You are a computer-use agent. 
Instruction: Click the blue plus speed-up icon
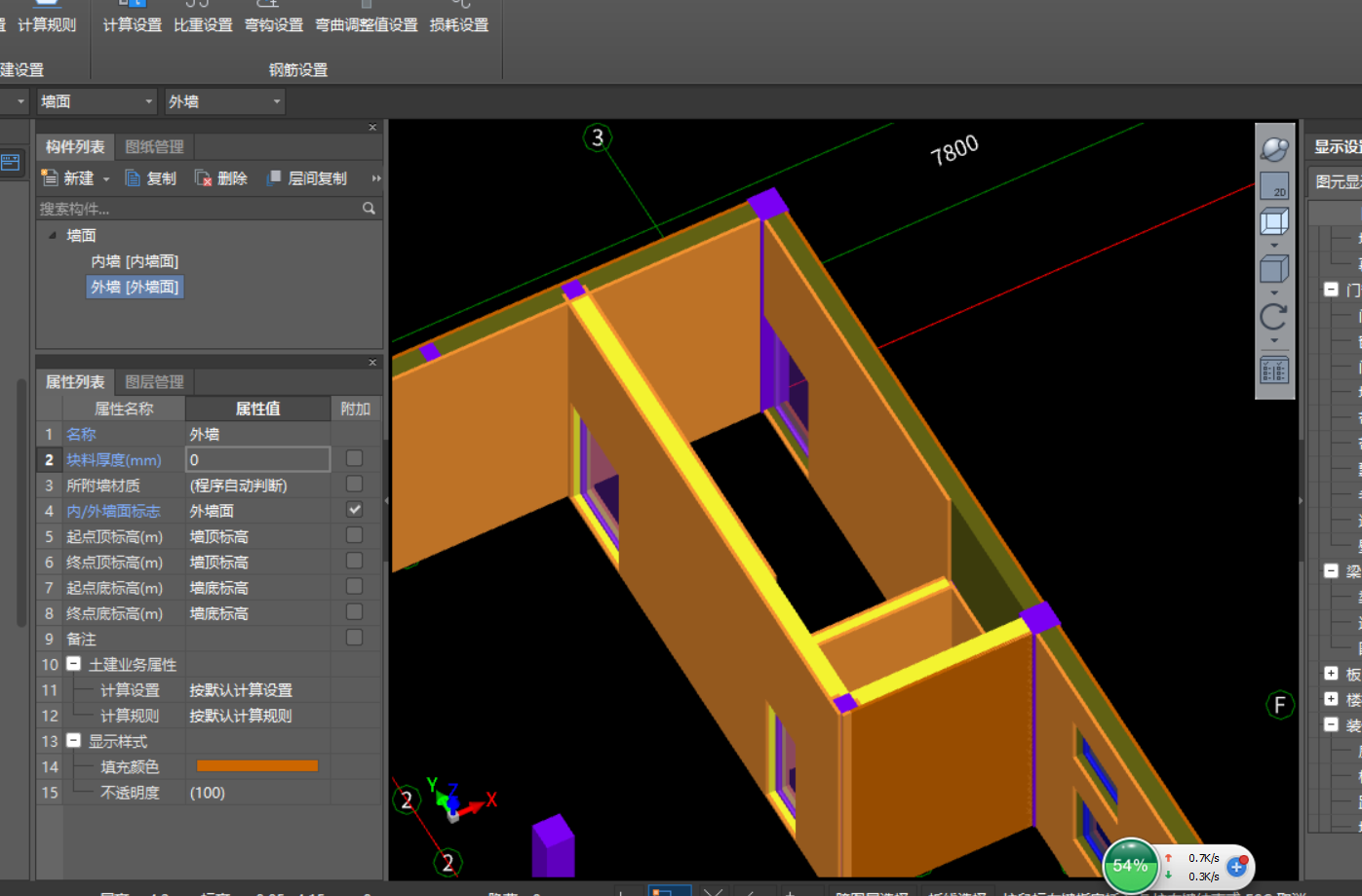coord(1236,866)
